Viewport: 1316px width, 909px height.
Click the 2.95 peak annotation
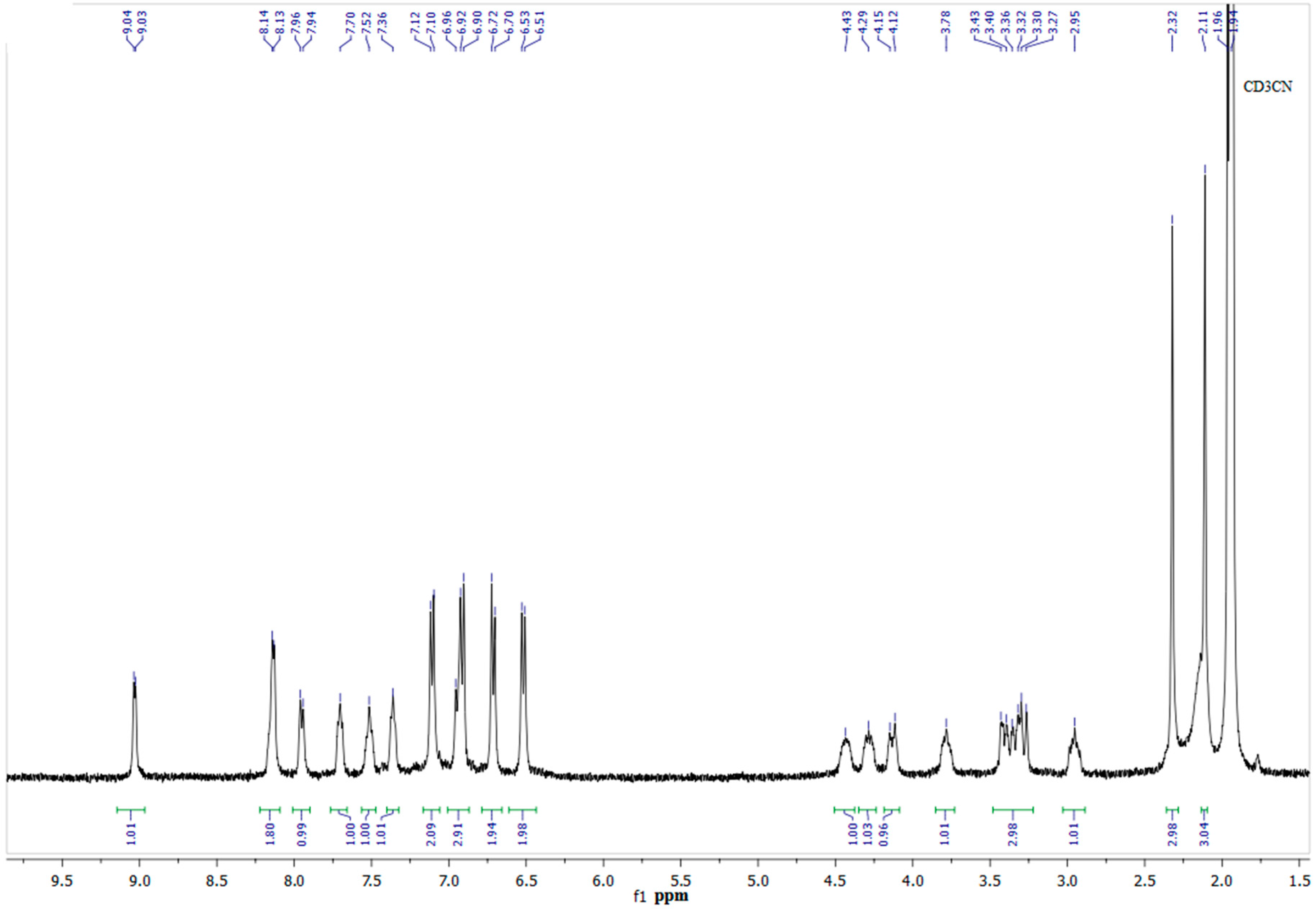(x=1074, y=23)
